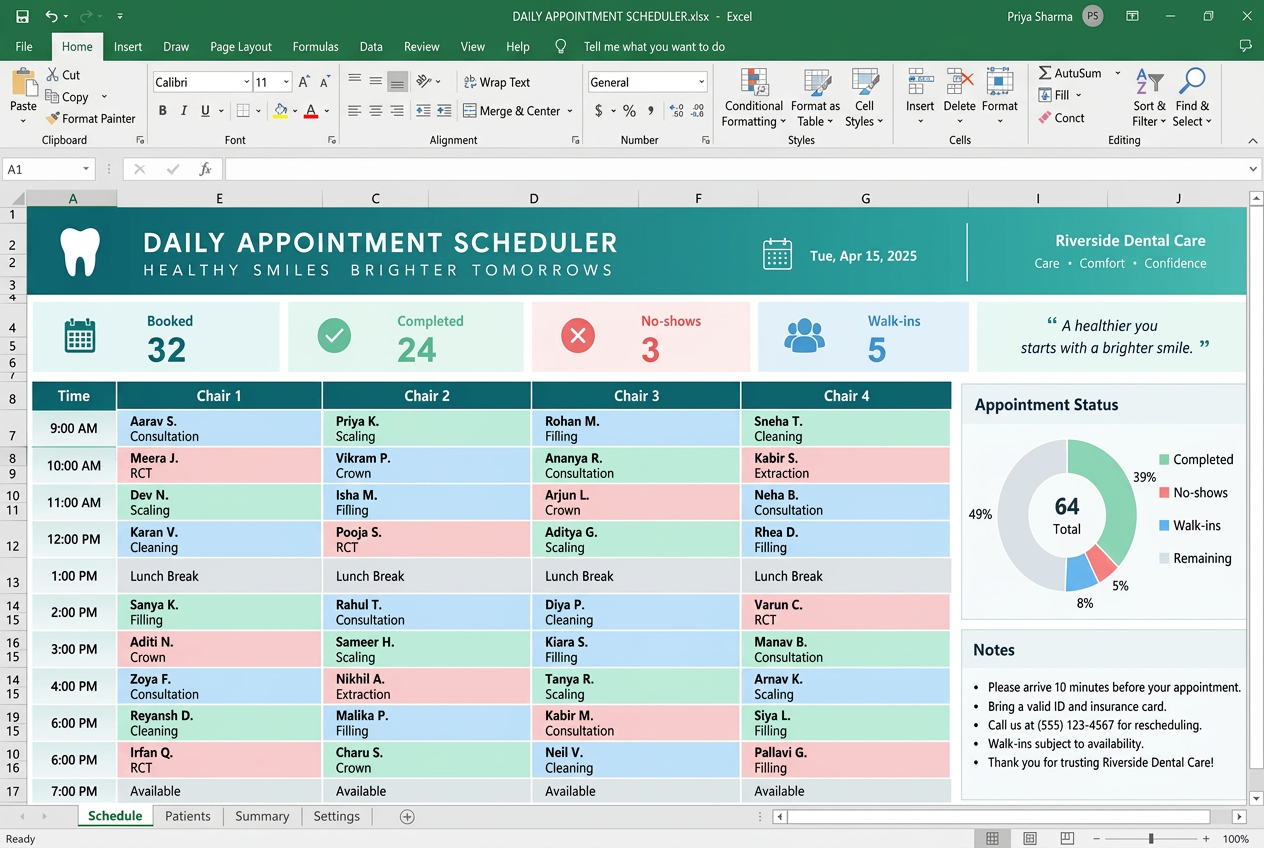1264x848 pixels.
Task: Click the Insert cells icon
Action: [920, 82]
